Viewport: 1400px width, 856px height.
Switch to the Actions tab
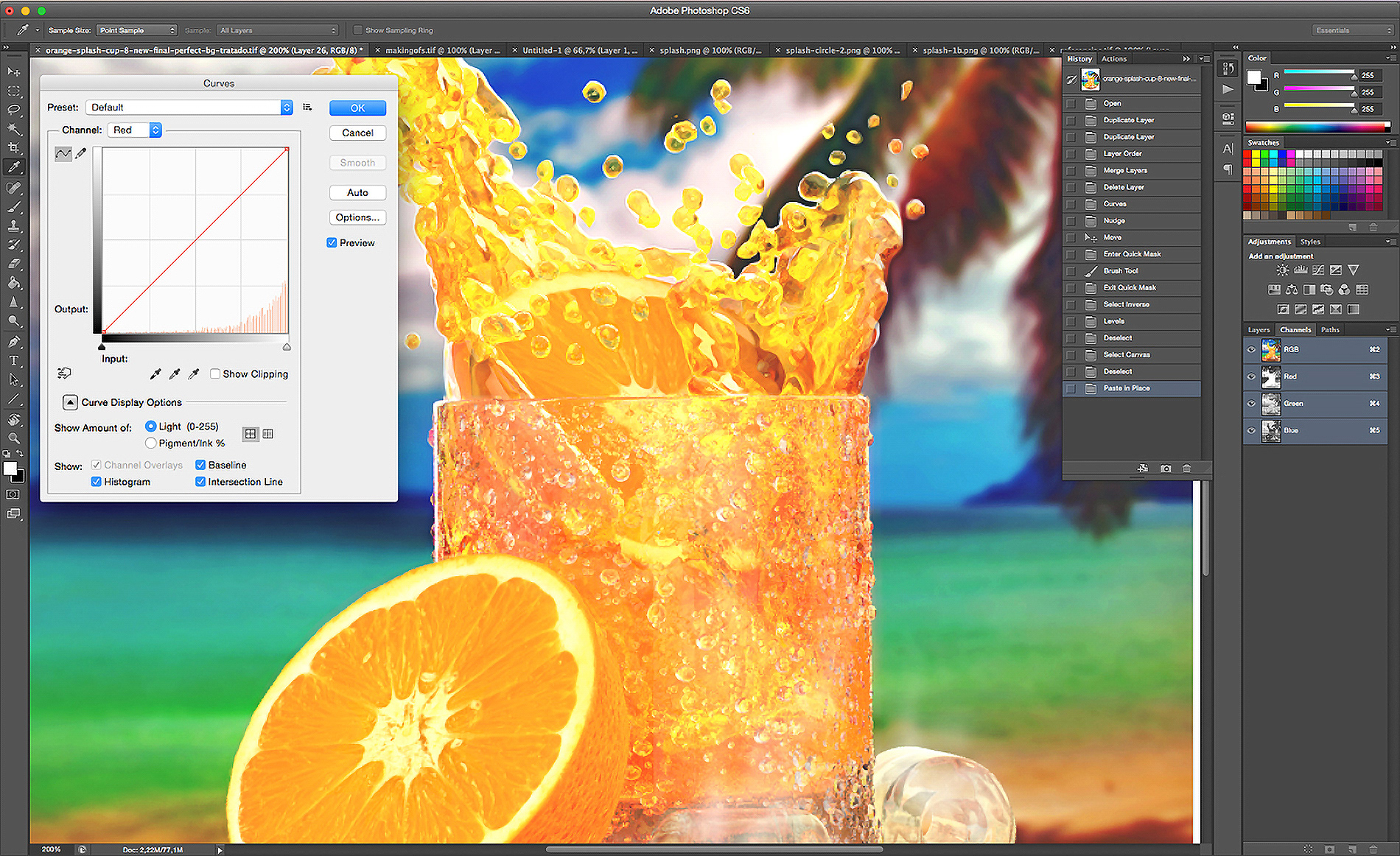[1114, 59]
